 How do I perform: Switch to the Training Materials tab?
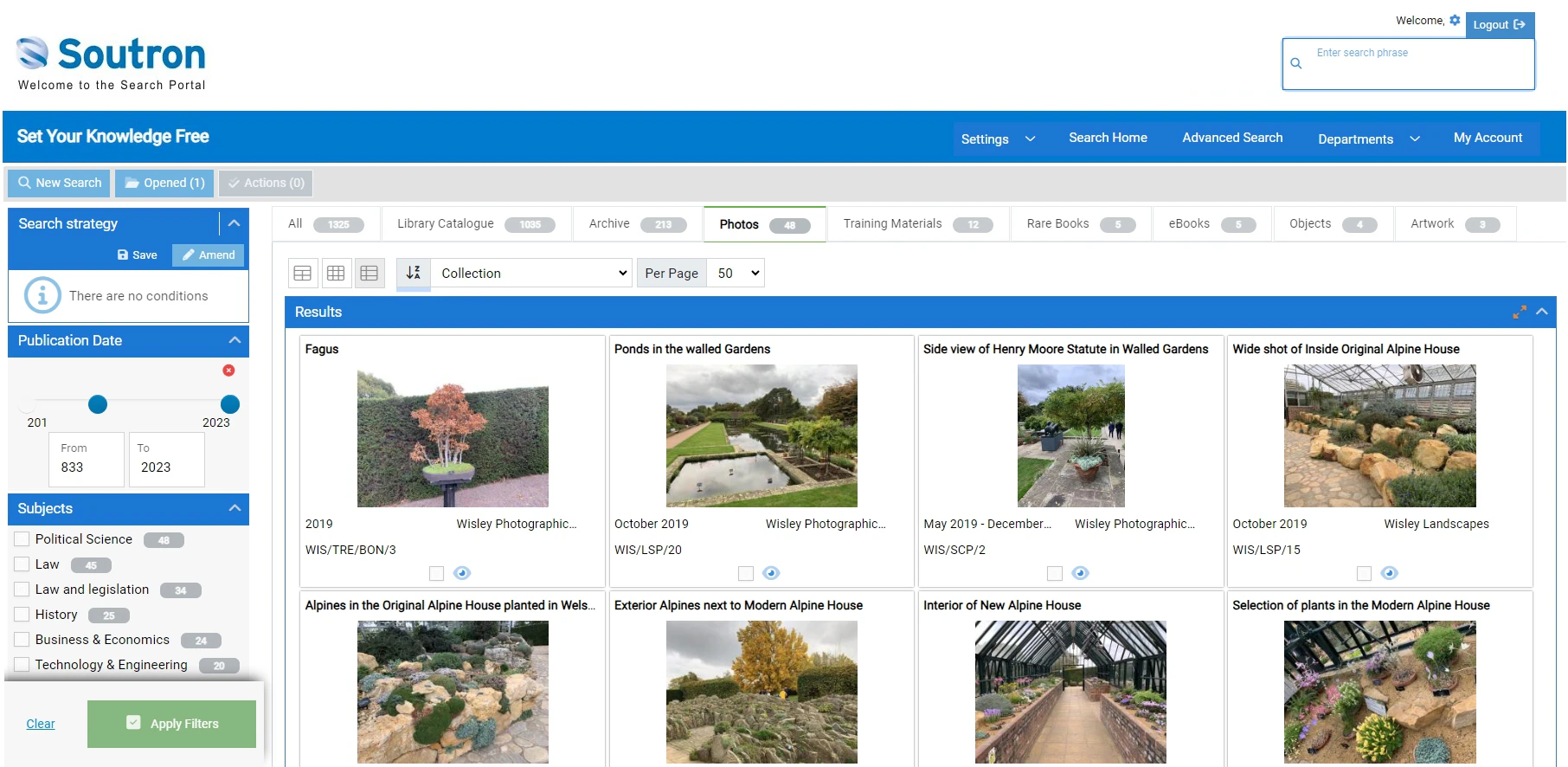pyautogui.click(x=918, y=224)
